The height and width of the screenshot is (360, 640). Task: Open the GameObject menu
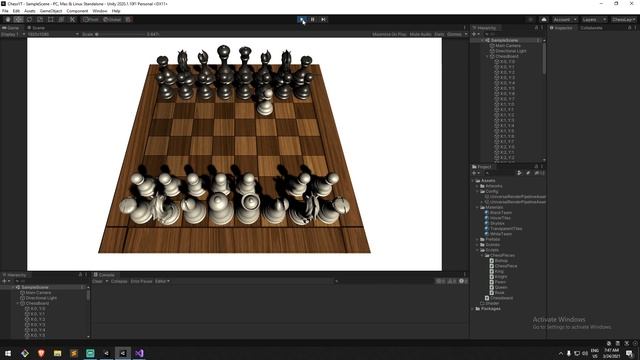tap(51, 11)
